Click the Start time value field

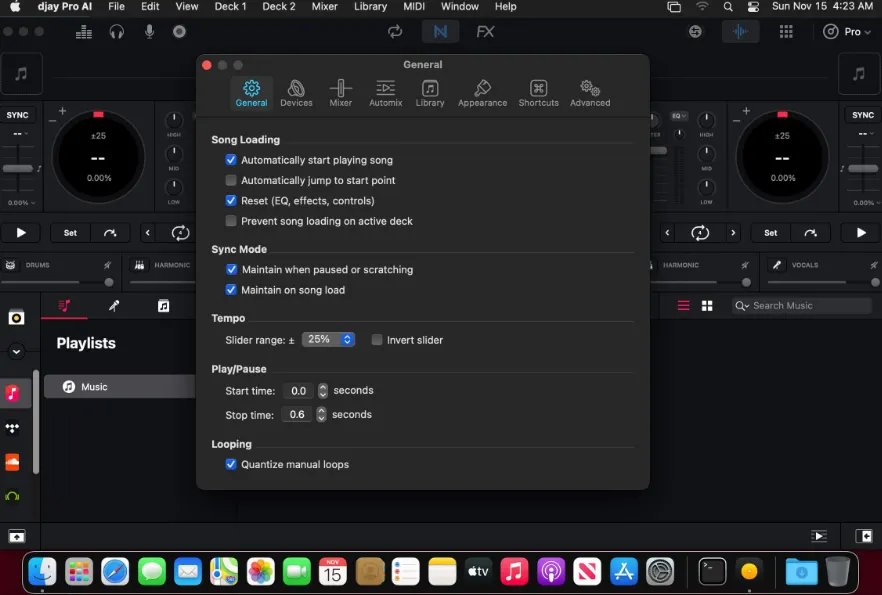(x=299, y=390)
